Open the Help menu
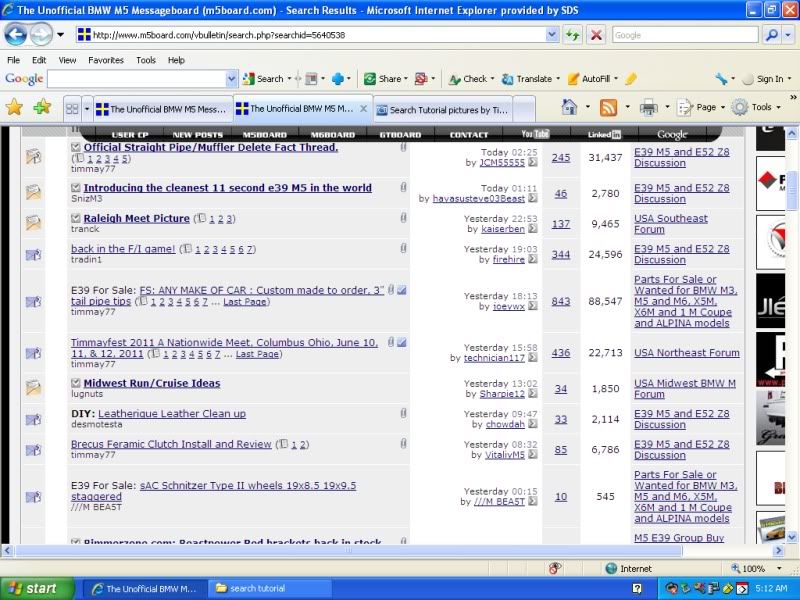 coord(176,60)
